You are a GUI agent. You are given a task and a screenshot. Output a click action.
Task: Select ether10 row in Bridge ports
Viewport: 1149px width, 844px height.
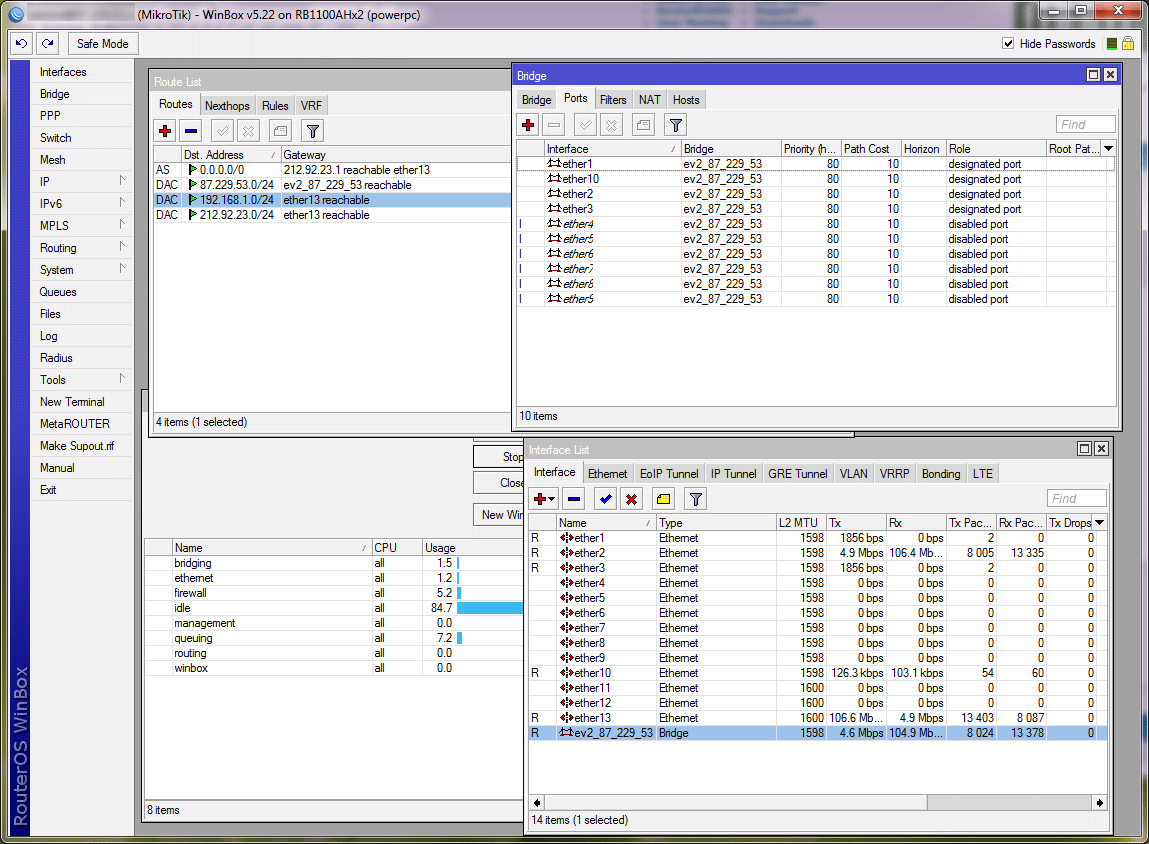[x=816, y=179]
